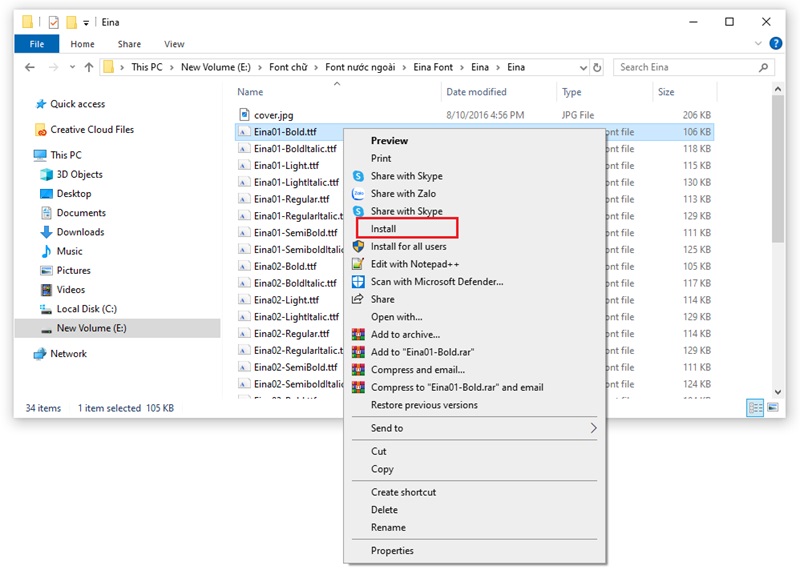The width and height of the screenshot is (800, 574).
Task: Switch to large thumbnails view icon
Action: click(773, 408)
